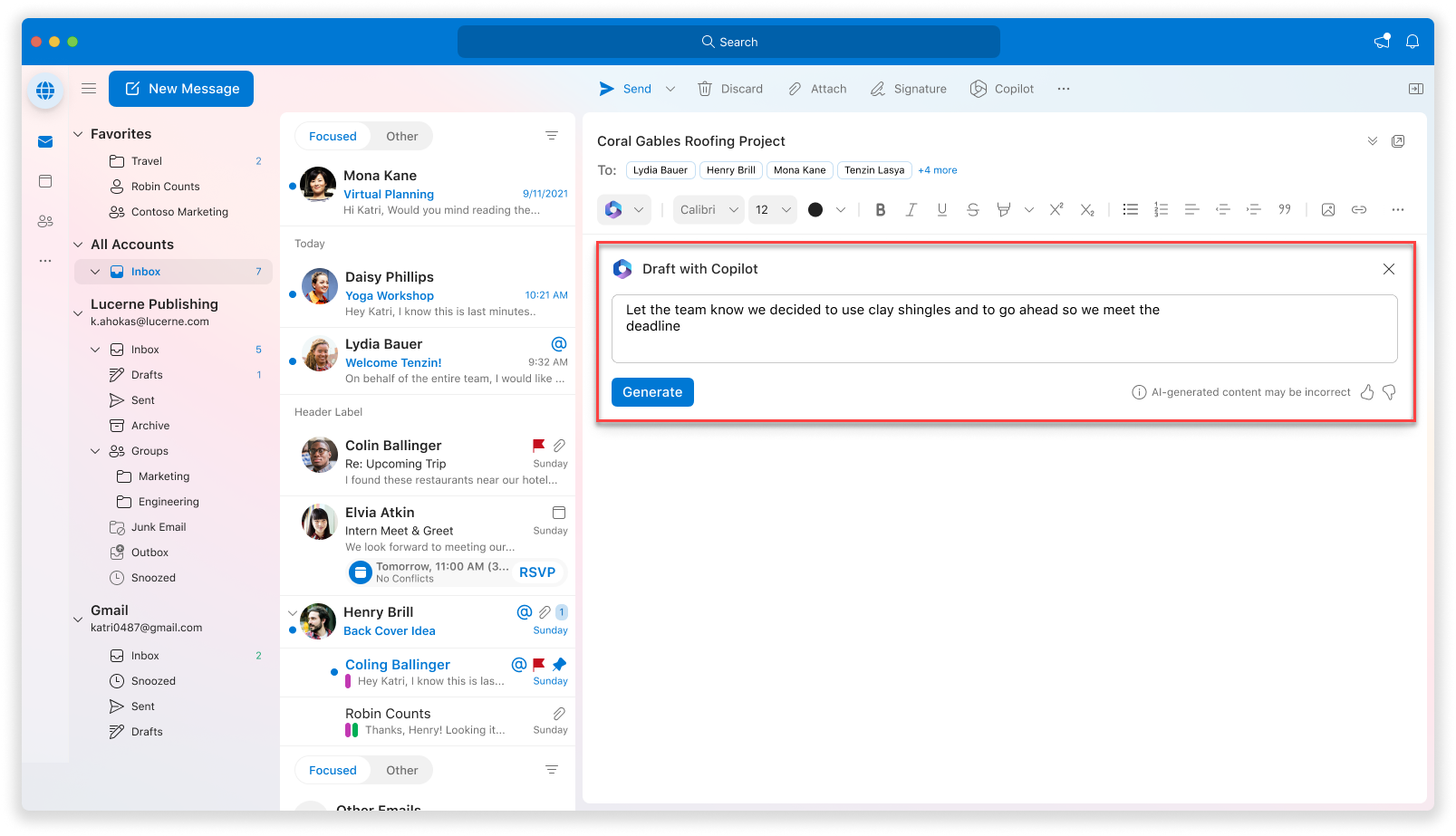Click the Search field
The width and height of the screenshot is (1456, 836).
[x=728, y=42]
